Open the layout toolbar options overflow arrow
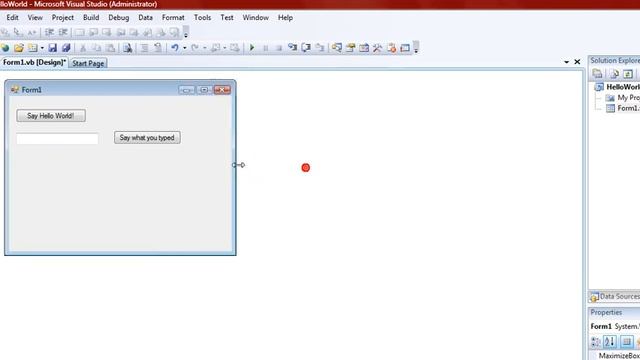The width and height of the screenshot is (640, 360). (186, 32)
